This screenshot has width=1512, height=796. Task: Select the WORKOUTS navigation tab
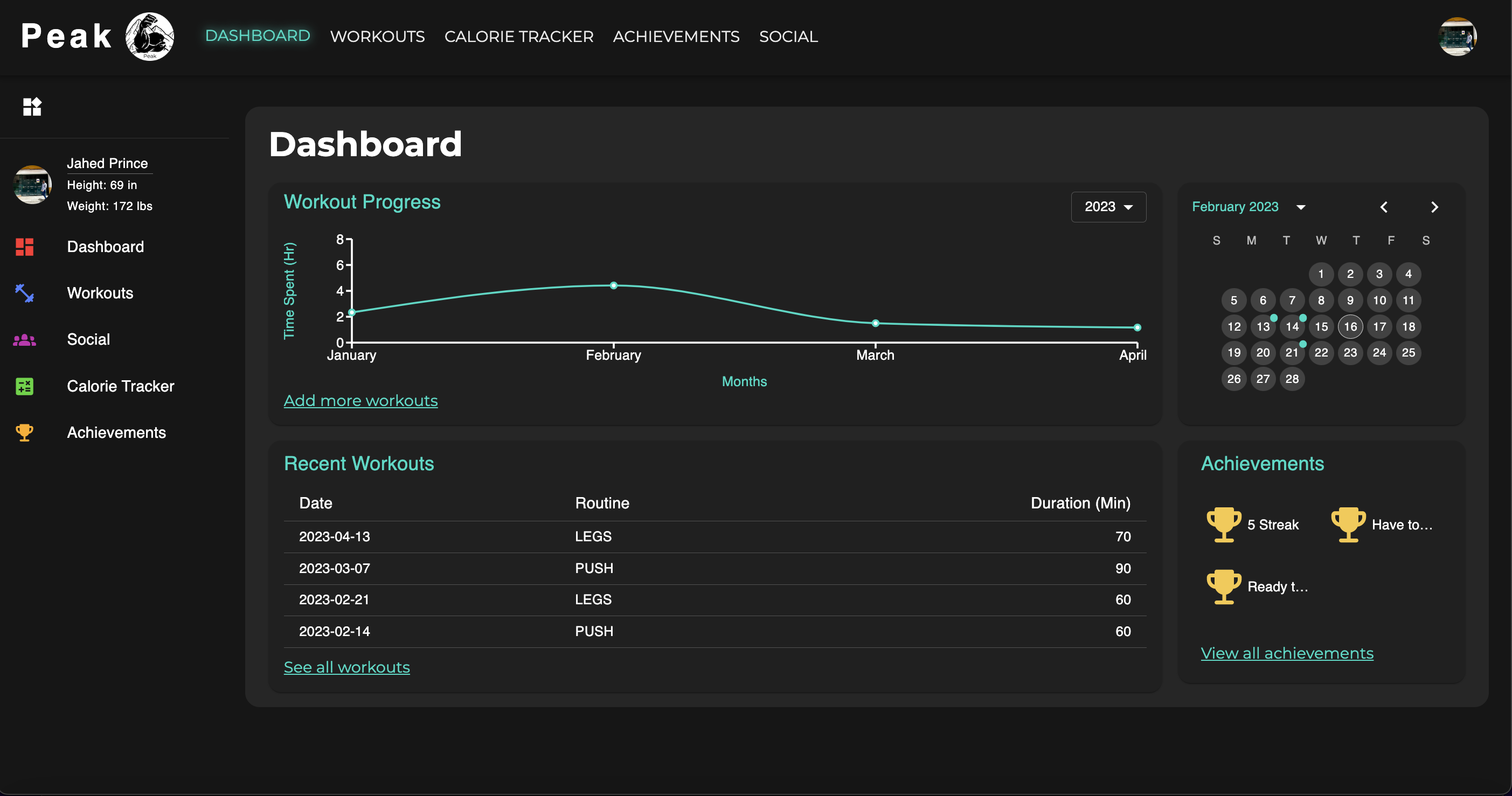pos(378,36)
